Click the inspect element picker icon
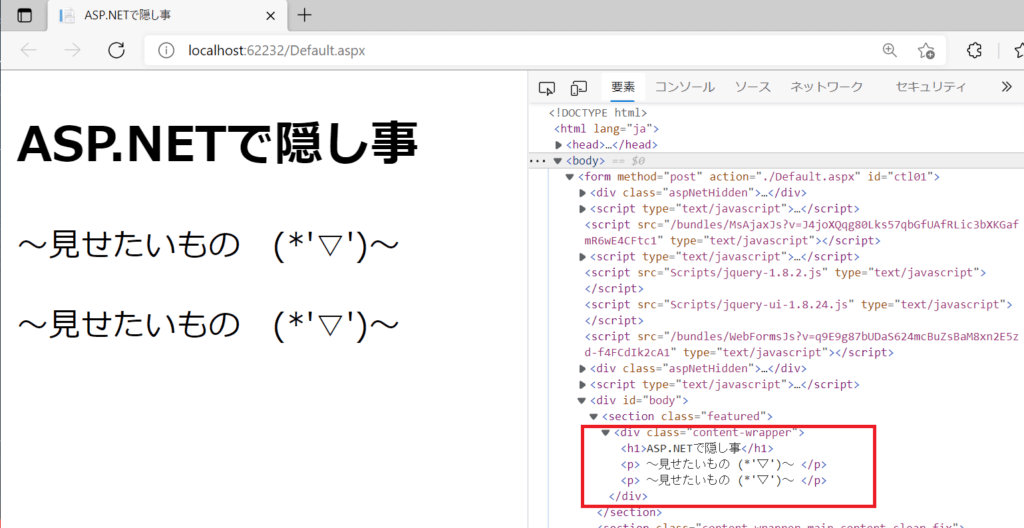Screen dimensions: 1024x528 point(546,88)
